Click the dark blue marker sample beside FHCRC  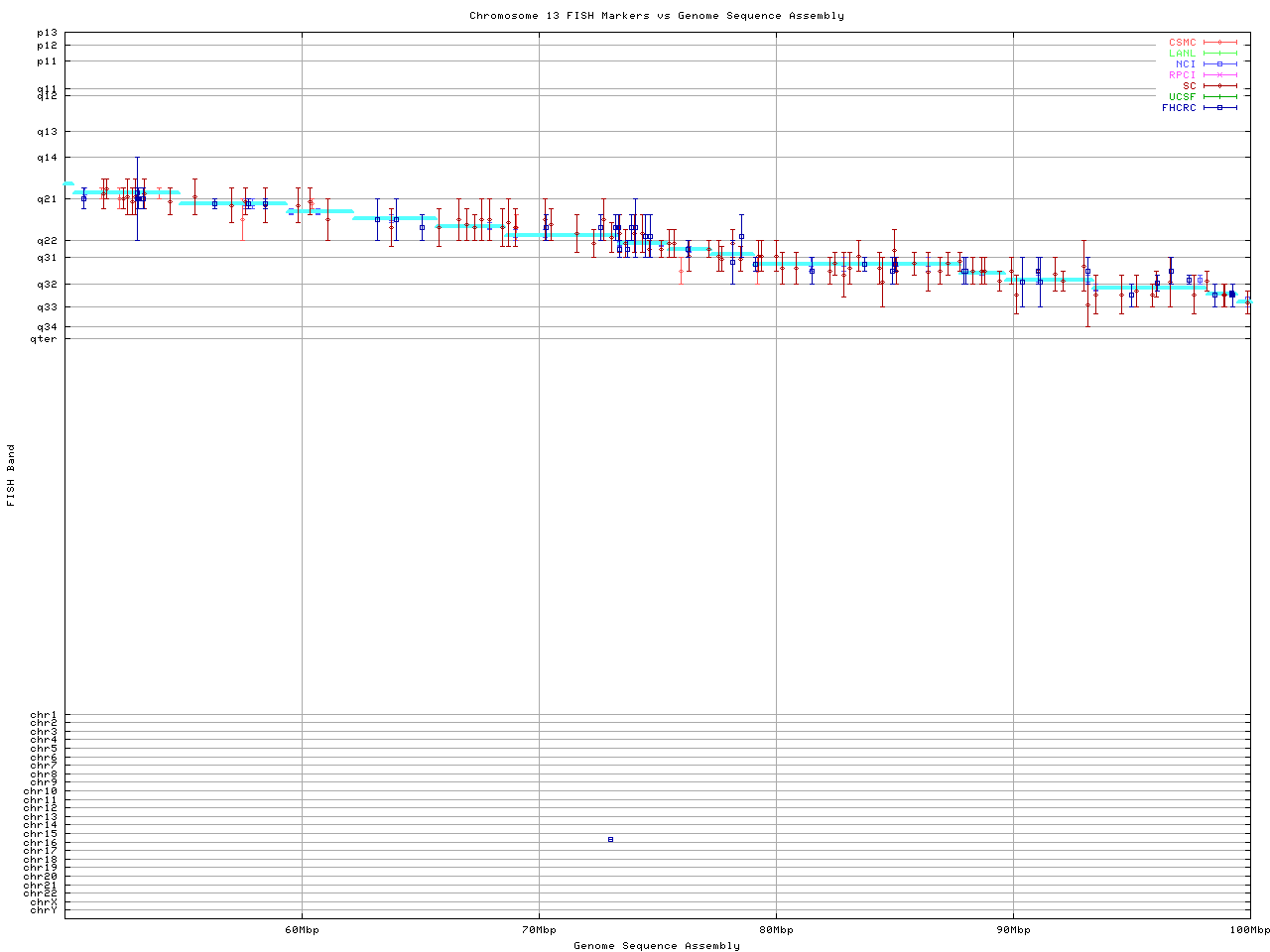tap(1219, 107)
